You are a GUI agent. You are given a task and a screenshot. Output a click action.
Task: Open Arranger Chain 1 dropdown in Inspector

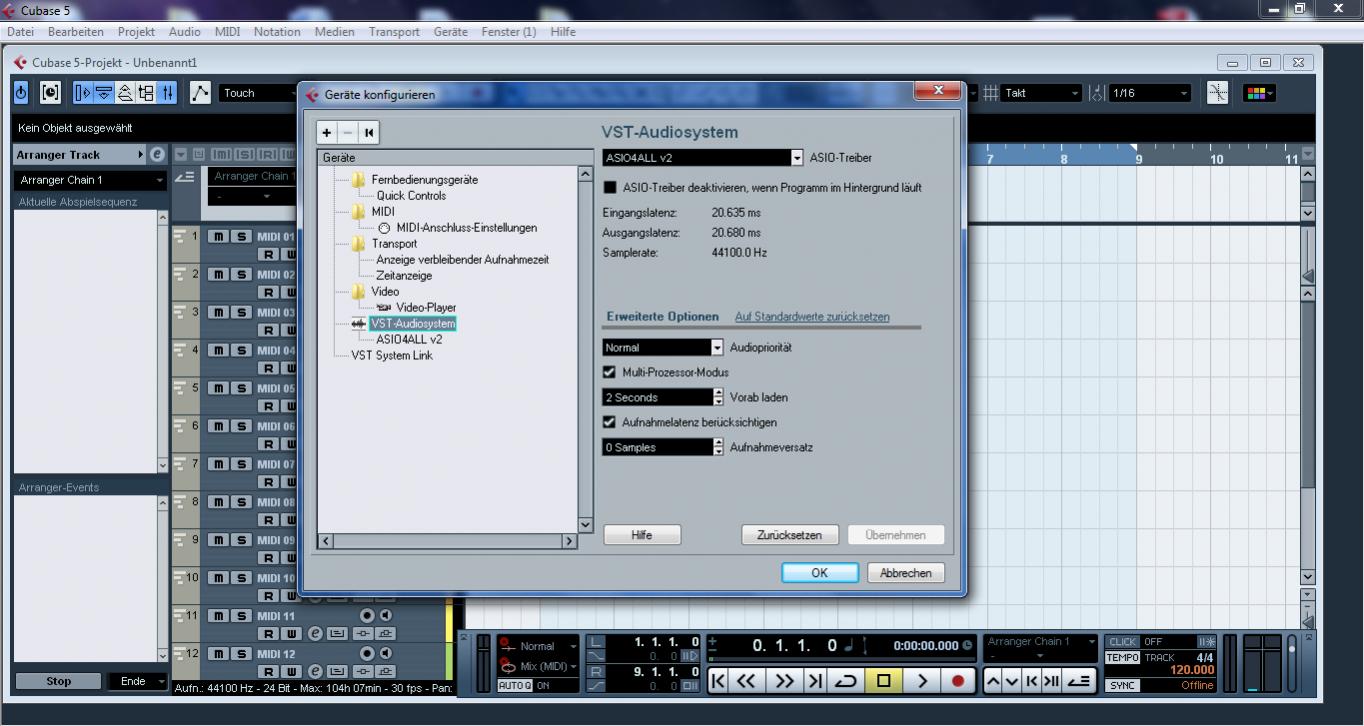[90, 180]
